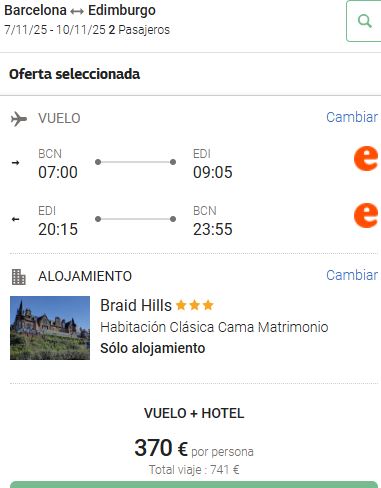The image size is (381, 488).
Task: Click the building icon beside ALOJAMIENTO
Action: click(x=19, y=277)
